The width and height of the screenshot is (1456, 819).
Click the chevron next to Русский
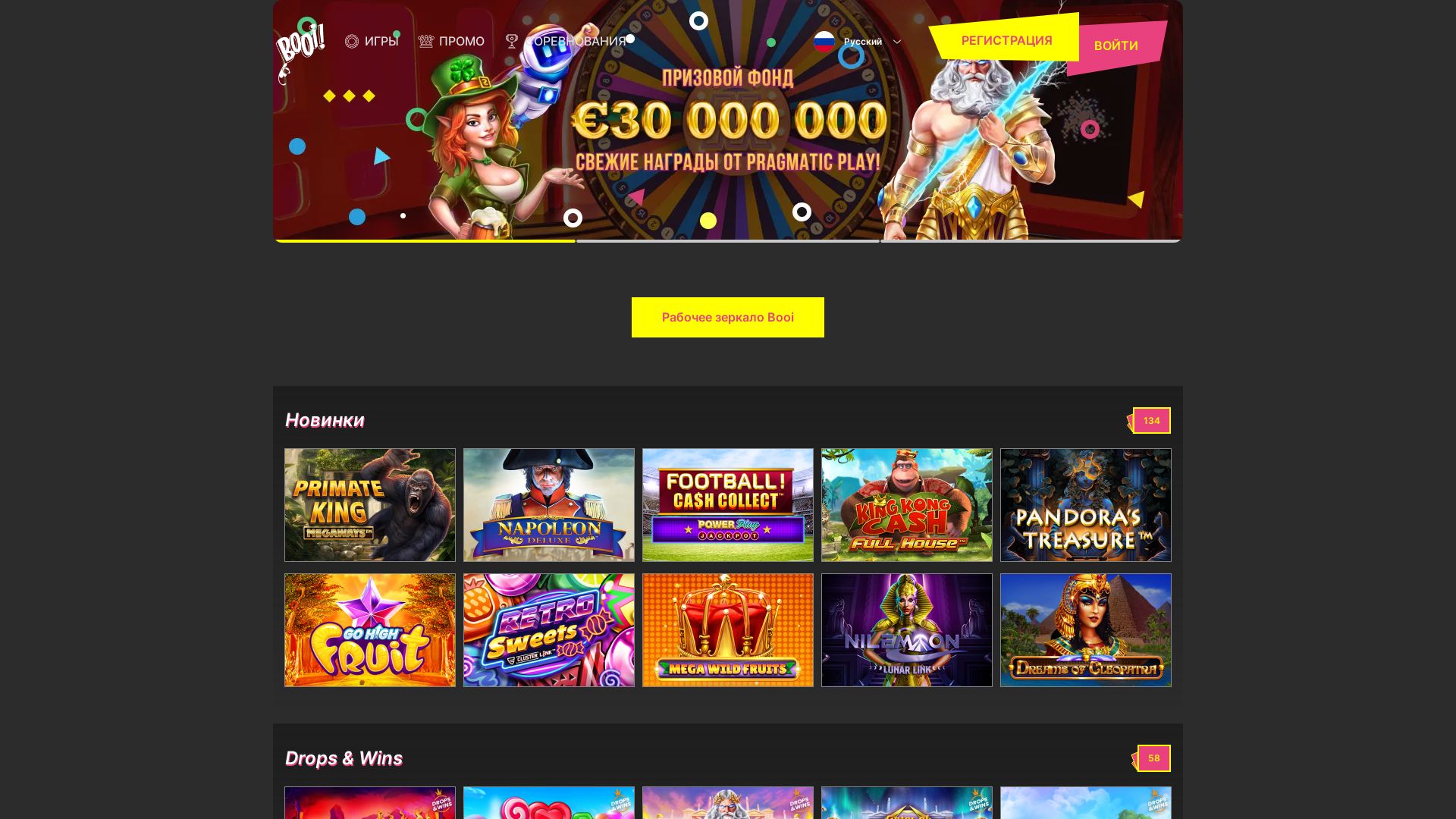[x=897, y=42]
